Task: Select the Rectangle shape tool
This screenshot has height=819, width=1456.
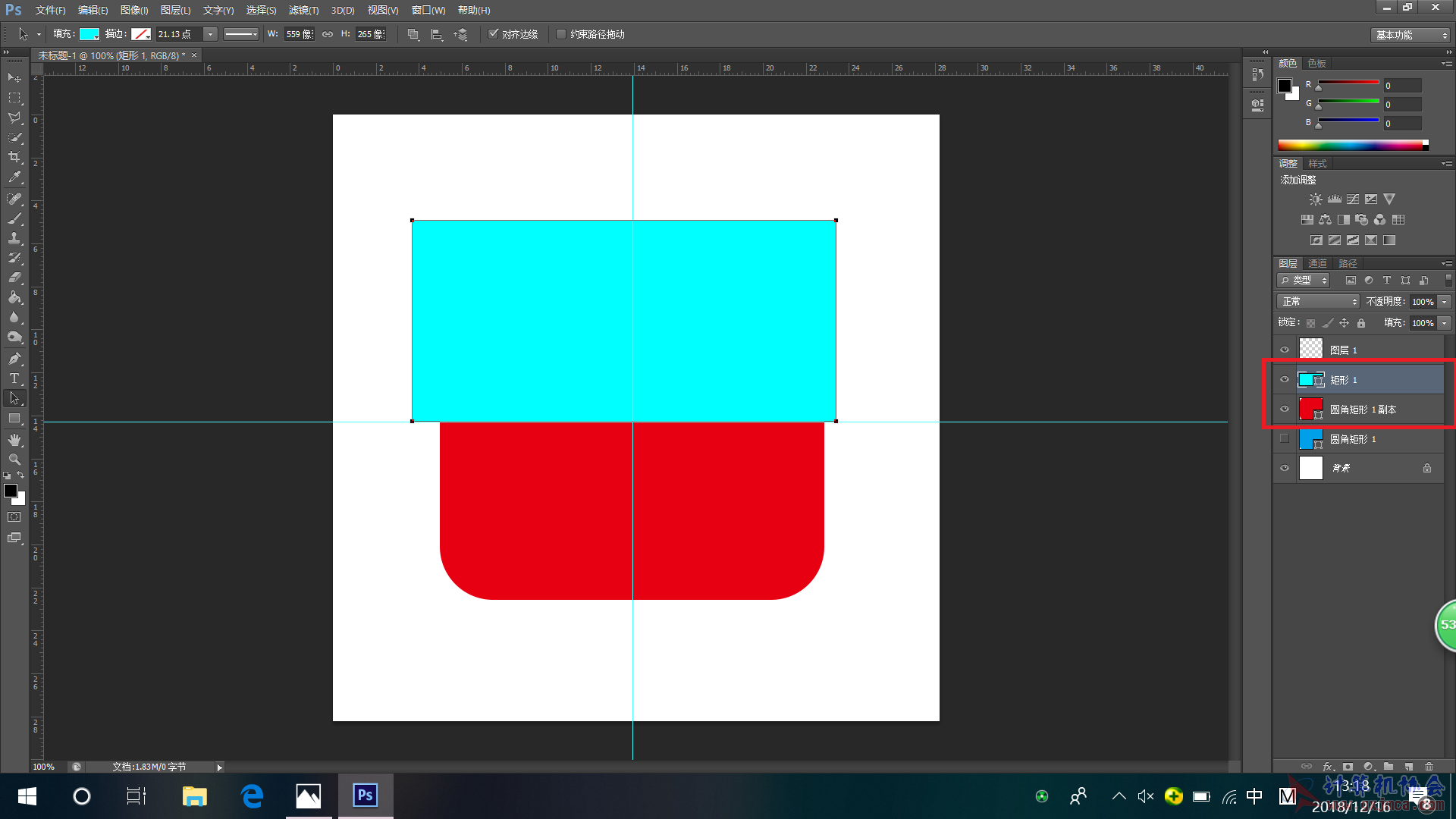Action: click(x=14, y=419)
